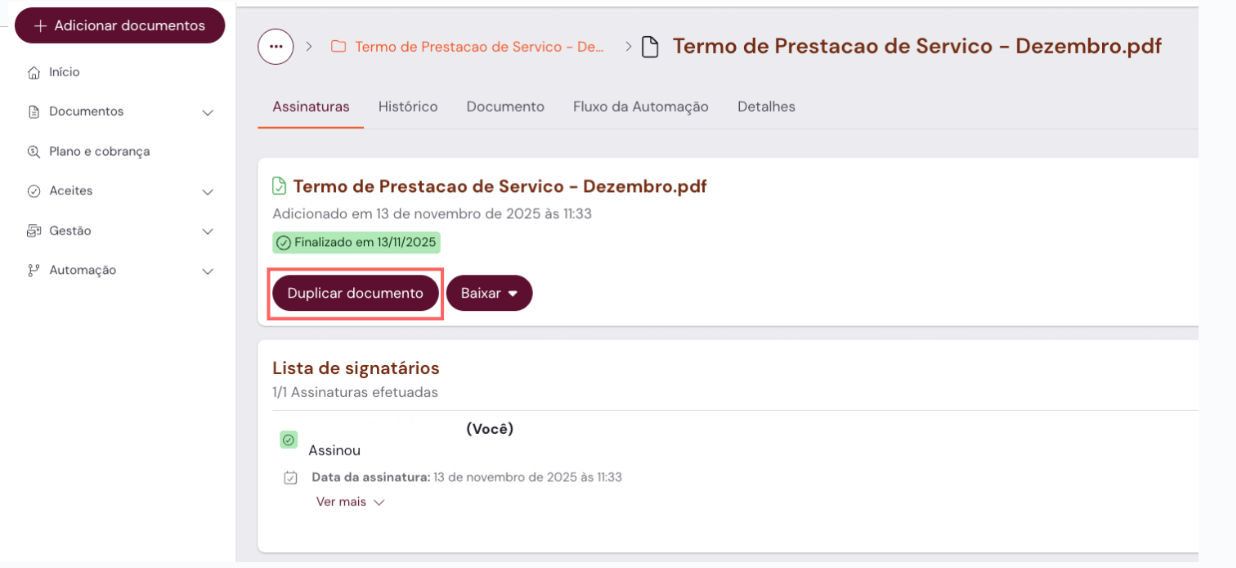This screenshot has width=1236, height=568.
Task: Open the three-dots breadcrumb menu
Action: [x=276, y=47]
